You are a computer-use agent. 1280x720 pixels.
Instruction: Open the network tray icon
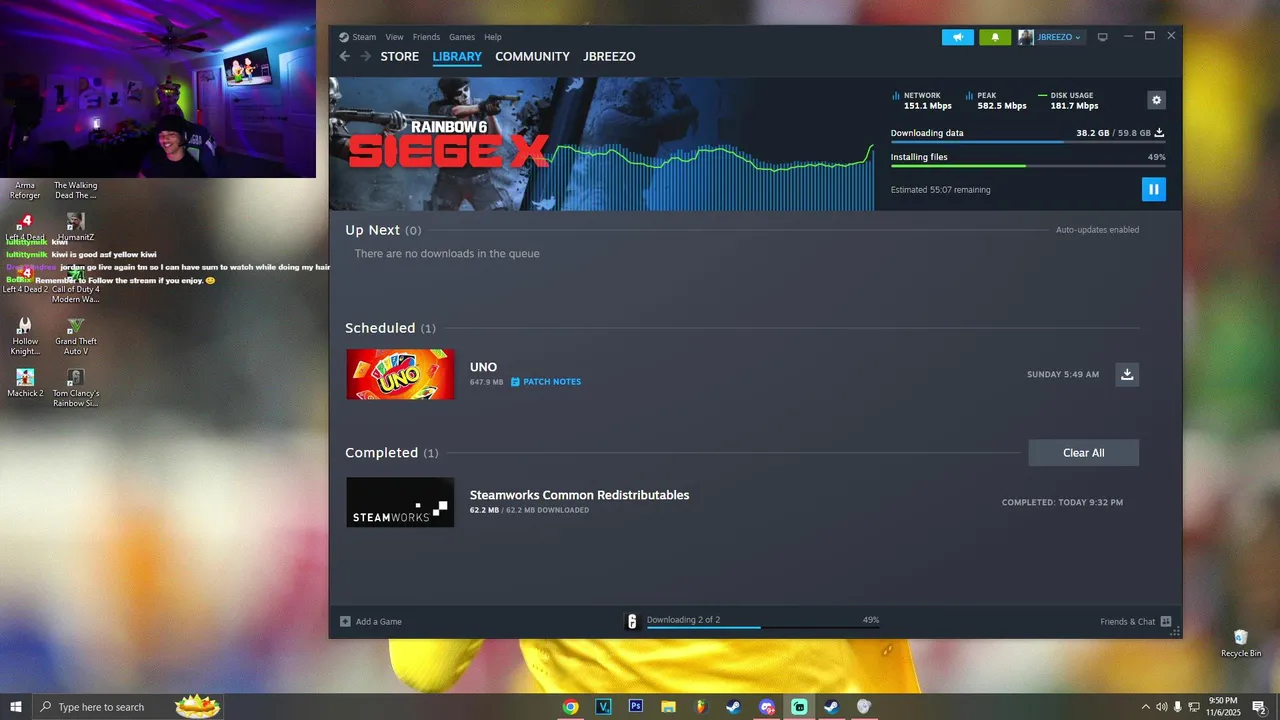click(1193, 706)
